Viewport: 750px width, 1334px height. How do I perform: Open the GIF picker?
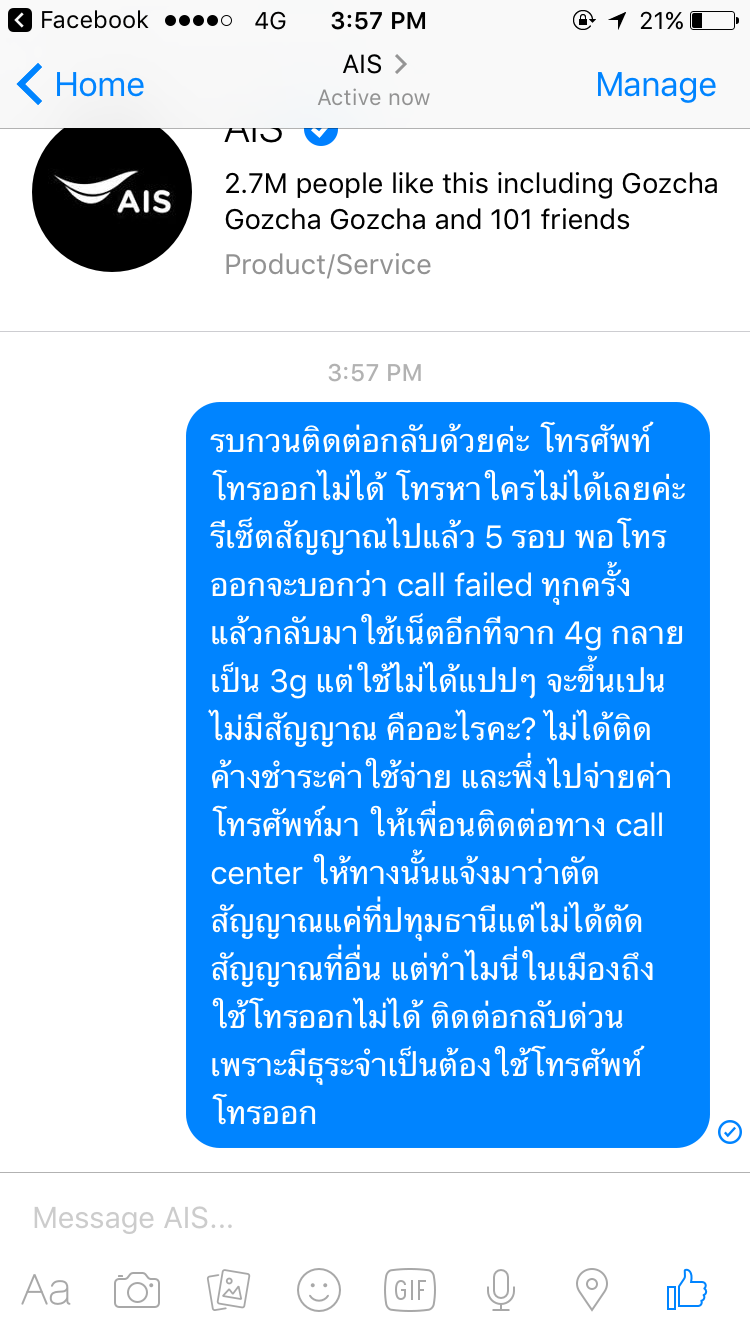pos(410,1289)
